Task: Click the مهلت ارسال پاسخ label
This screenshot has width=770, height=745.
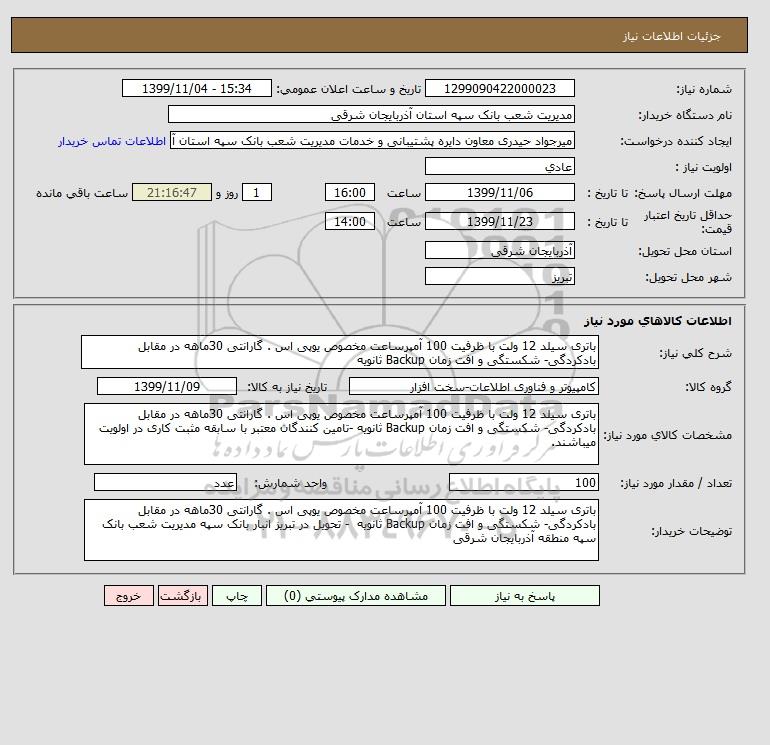Action: point(683,193)
